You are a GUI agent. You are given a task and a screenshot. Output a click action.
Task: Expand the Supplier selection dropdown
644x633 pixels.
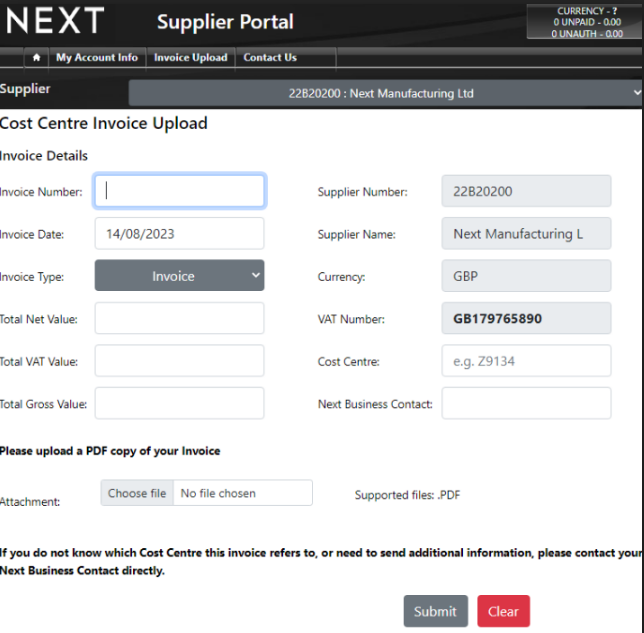click(386, 94)
